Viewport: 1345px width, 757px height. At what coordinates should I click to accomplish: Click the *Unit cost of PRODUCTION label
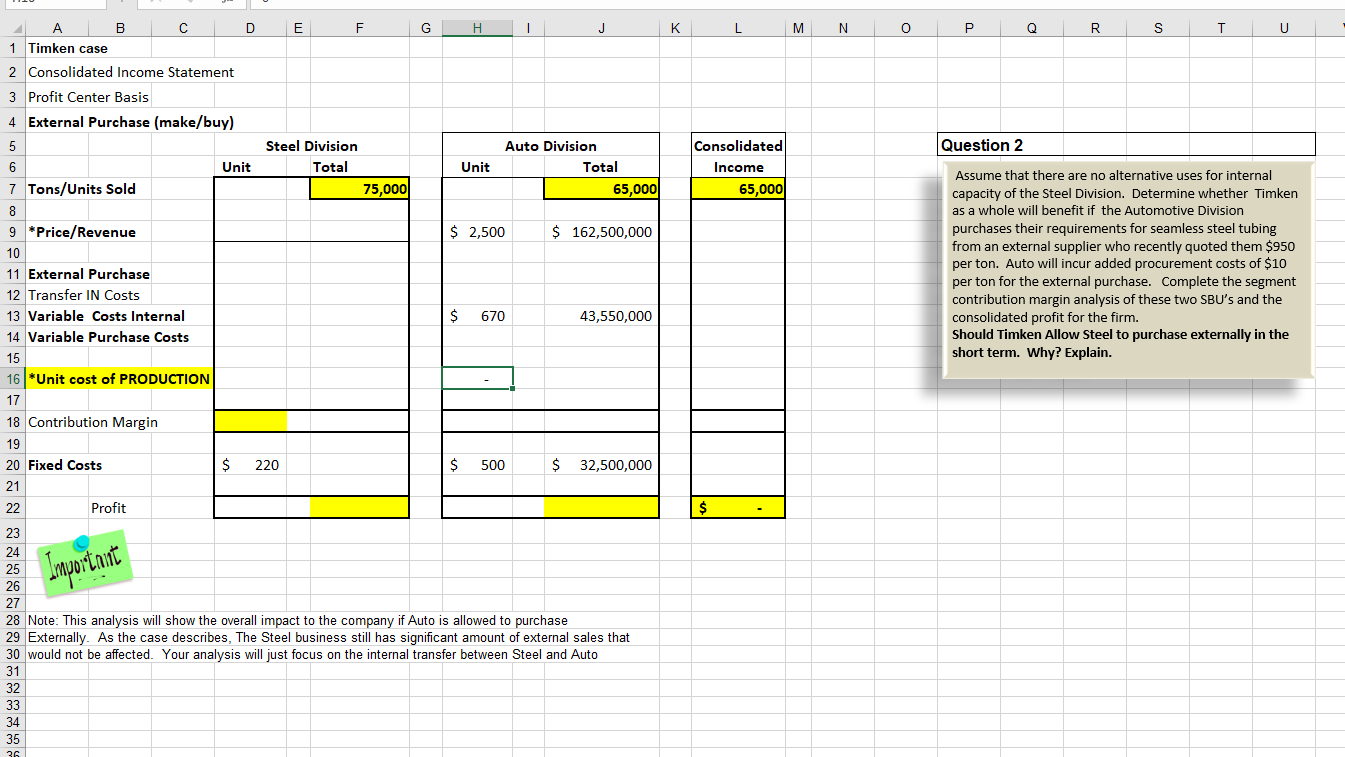[x=119, y=379]
